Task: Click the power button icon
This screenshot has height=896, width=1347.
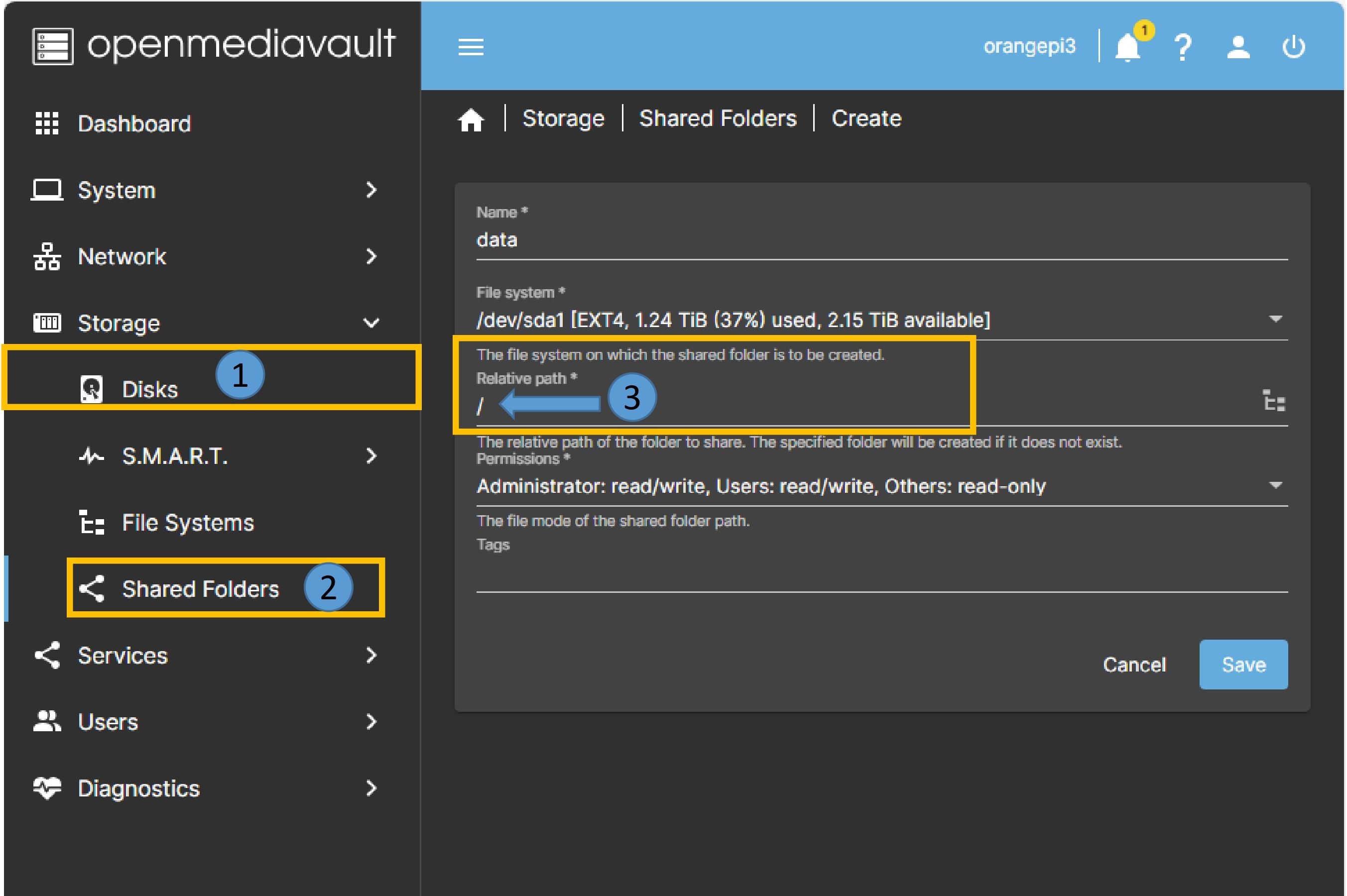Action: (x=1293, y=47)
